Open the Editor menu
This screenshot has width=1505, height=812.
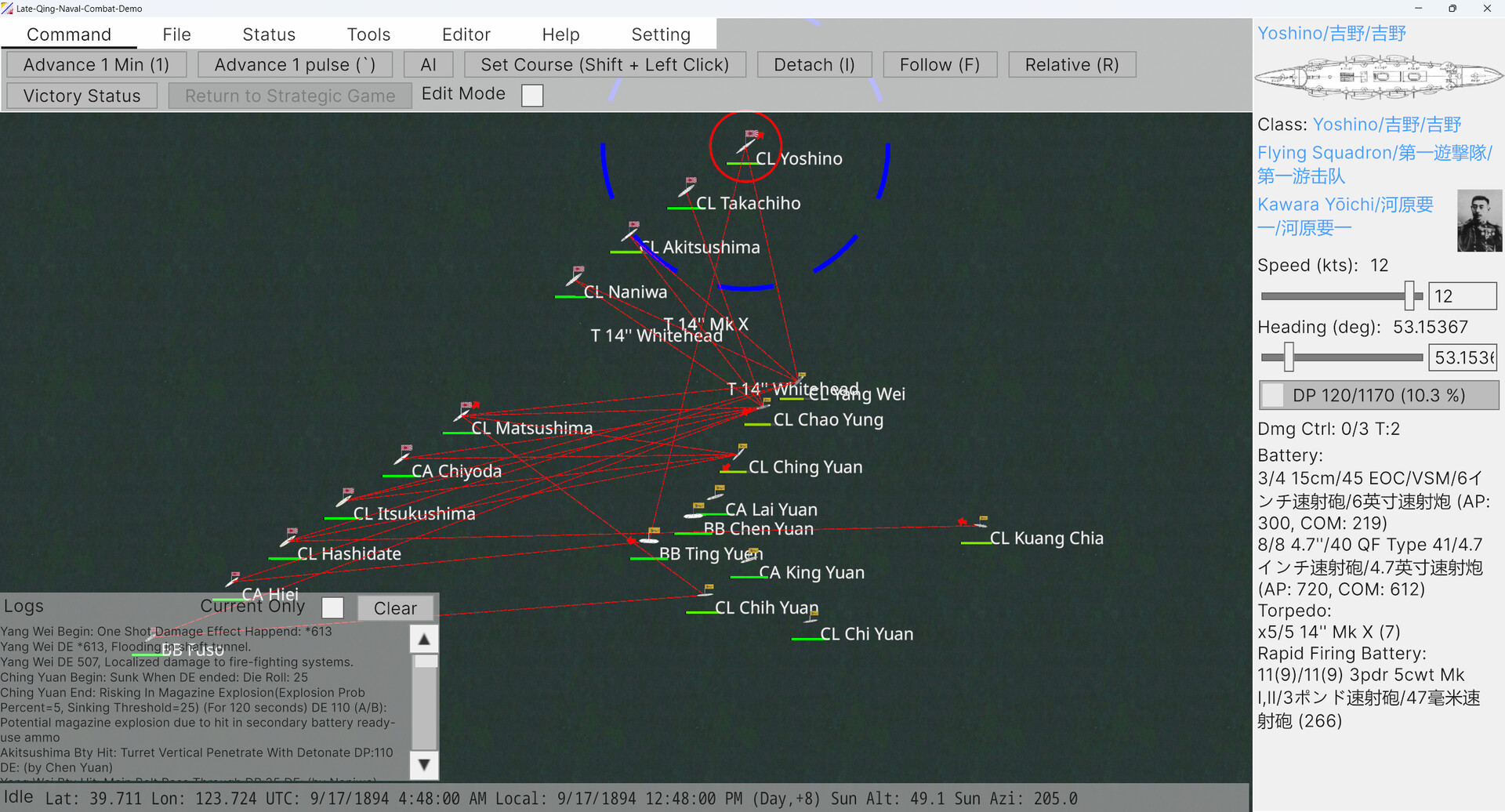click(x=466, y=34)
